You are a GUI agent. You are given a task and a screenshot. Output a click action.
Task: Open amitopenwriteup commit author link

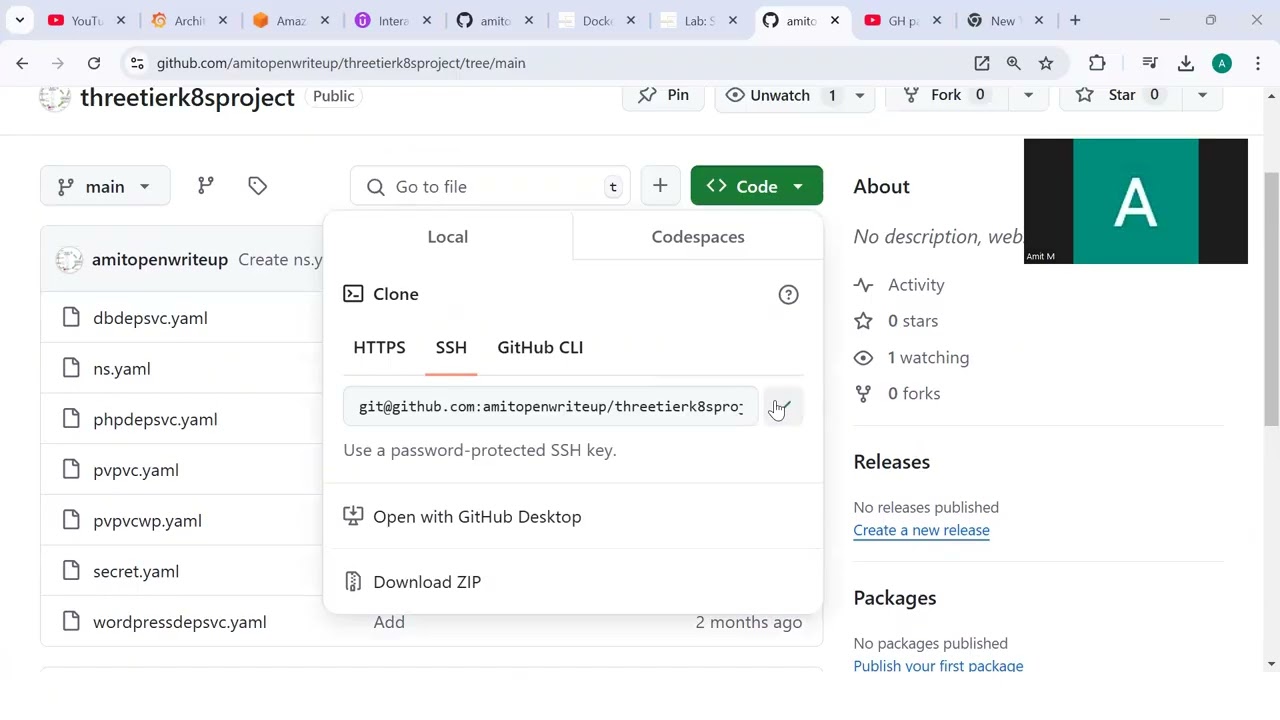pyautogui.click(x=160, y=260)
